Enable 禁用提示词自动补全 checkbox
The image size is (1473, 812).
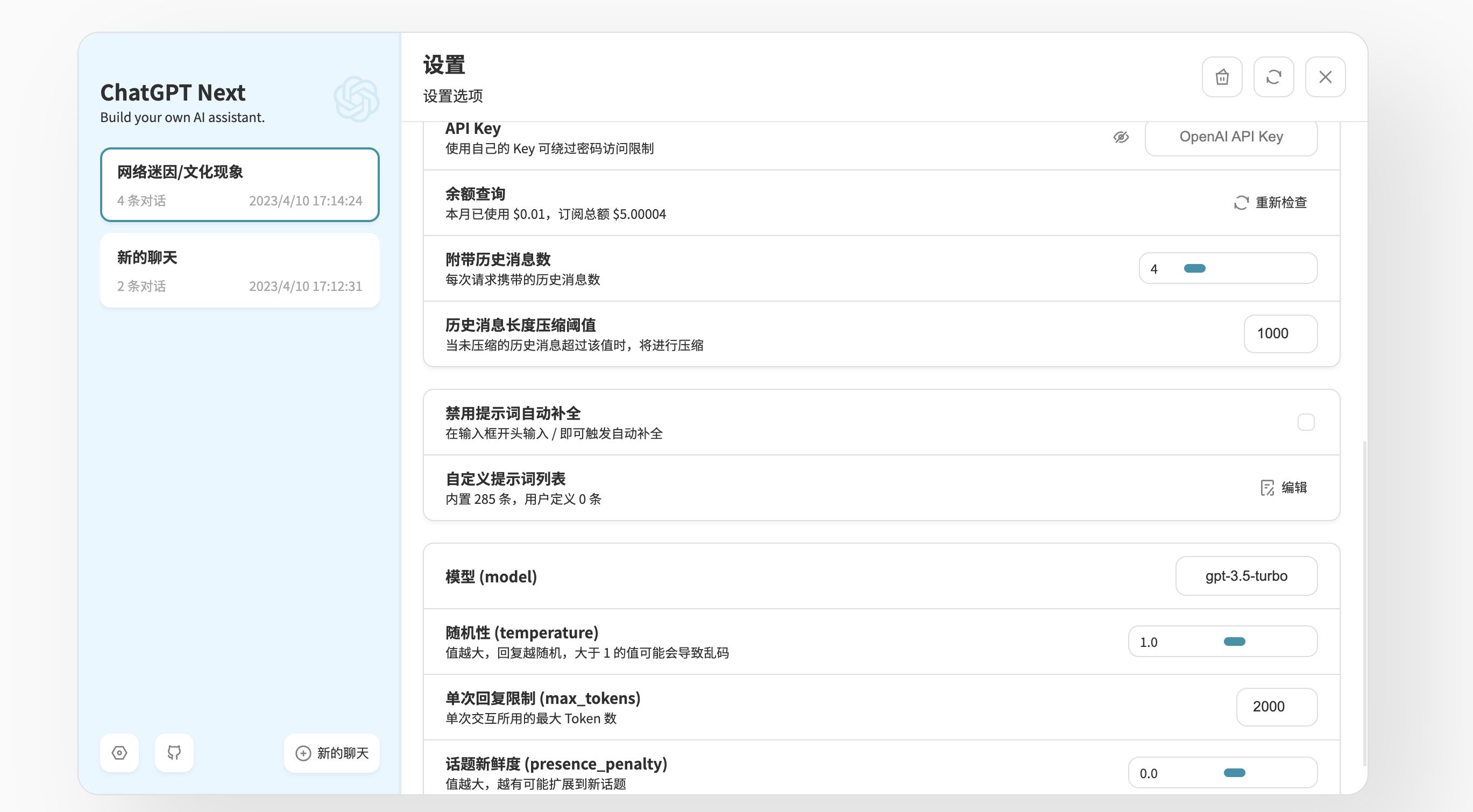coord(1306,422)
